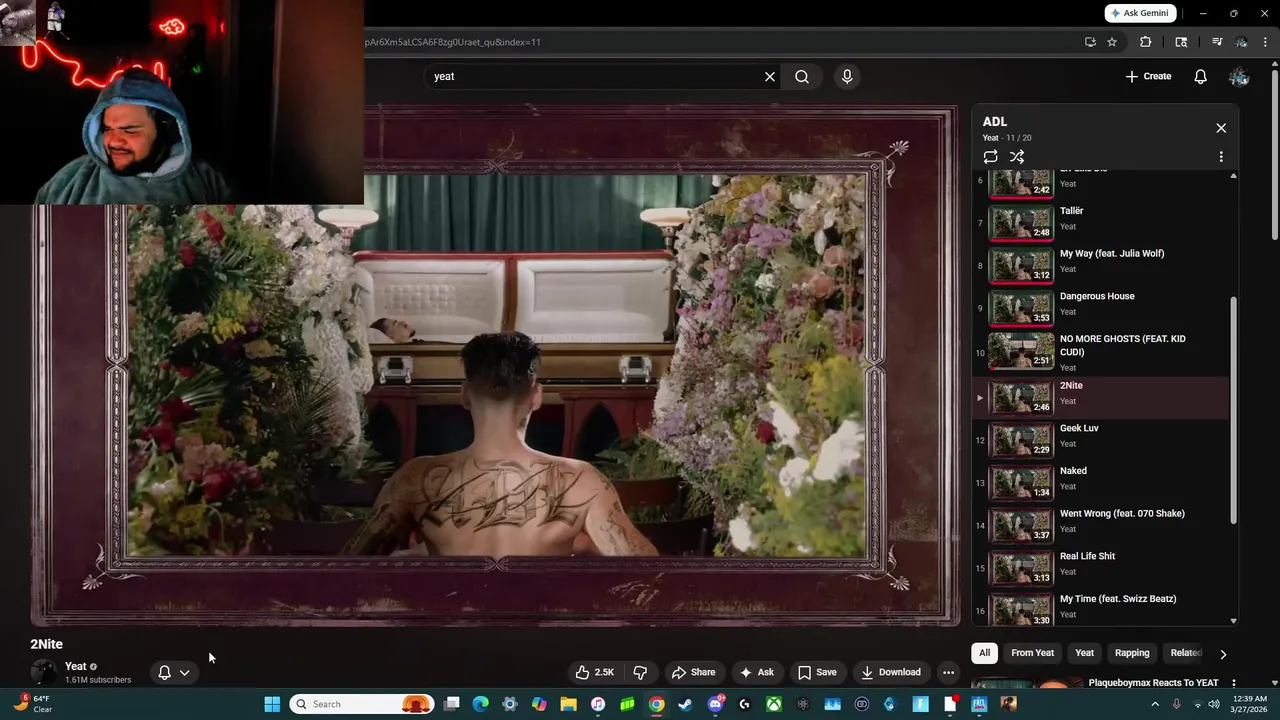Select the currently playing '2Nite' playlist item

(x=1100, y=398)
